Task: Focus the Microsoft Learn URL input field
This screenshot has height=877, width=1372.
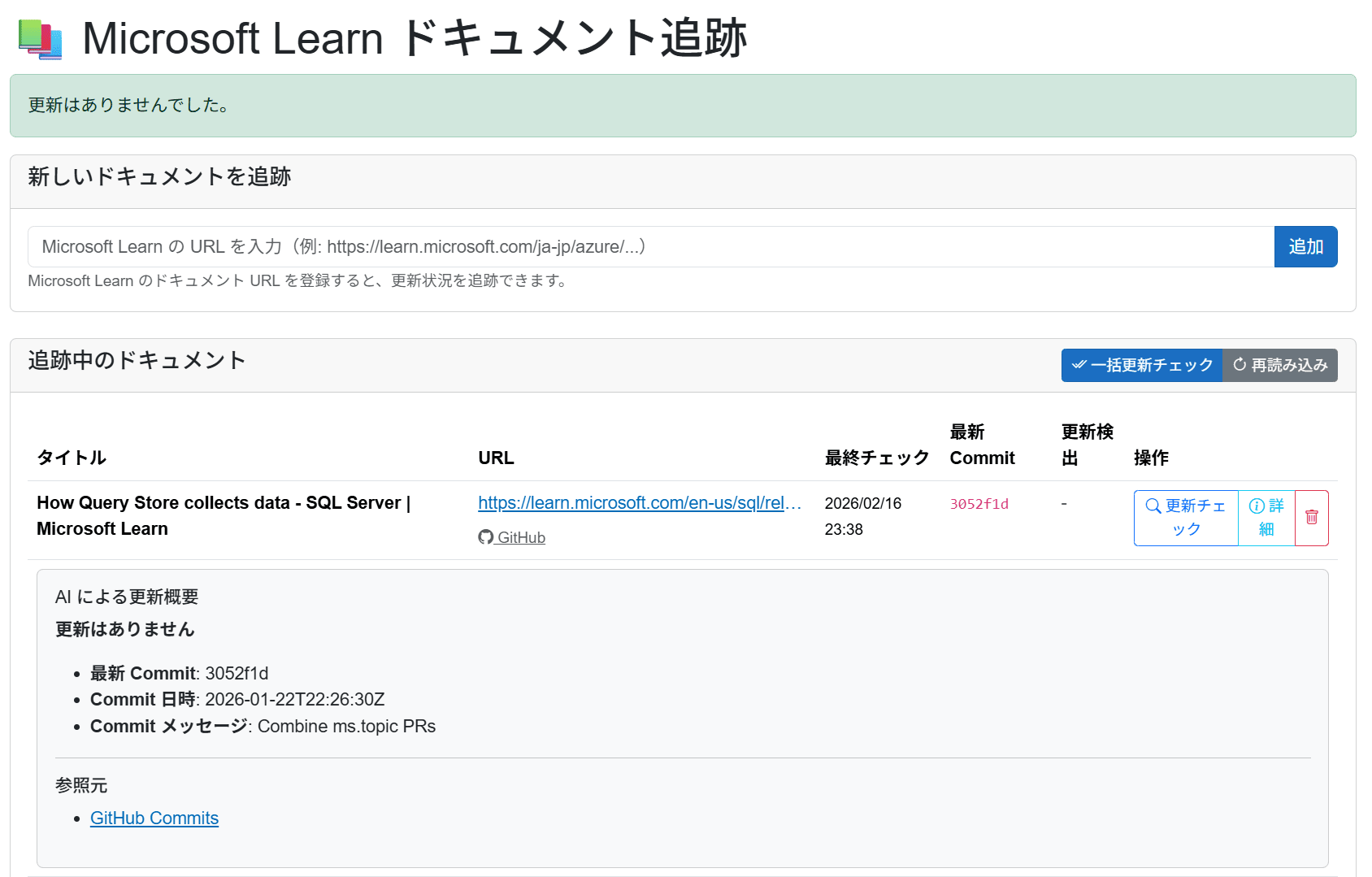Action: (x=651, y=246)
